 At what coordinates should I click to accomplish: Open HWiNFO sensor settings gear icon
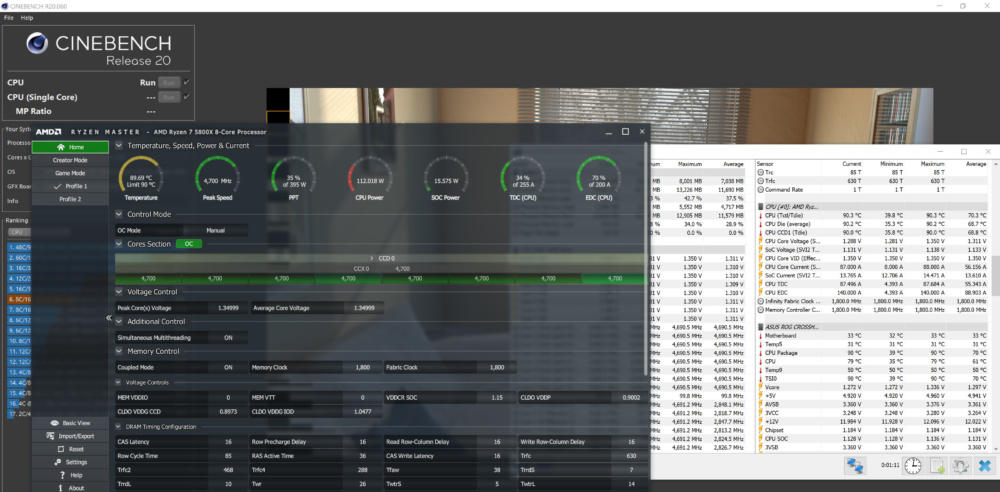[x=960, y=466]
